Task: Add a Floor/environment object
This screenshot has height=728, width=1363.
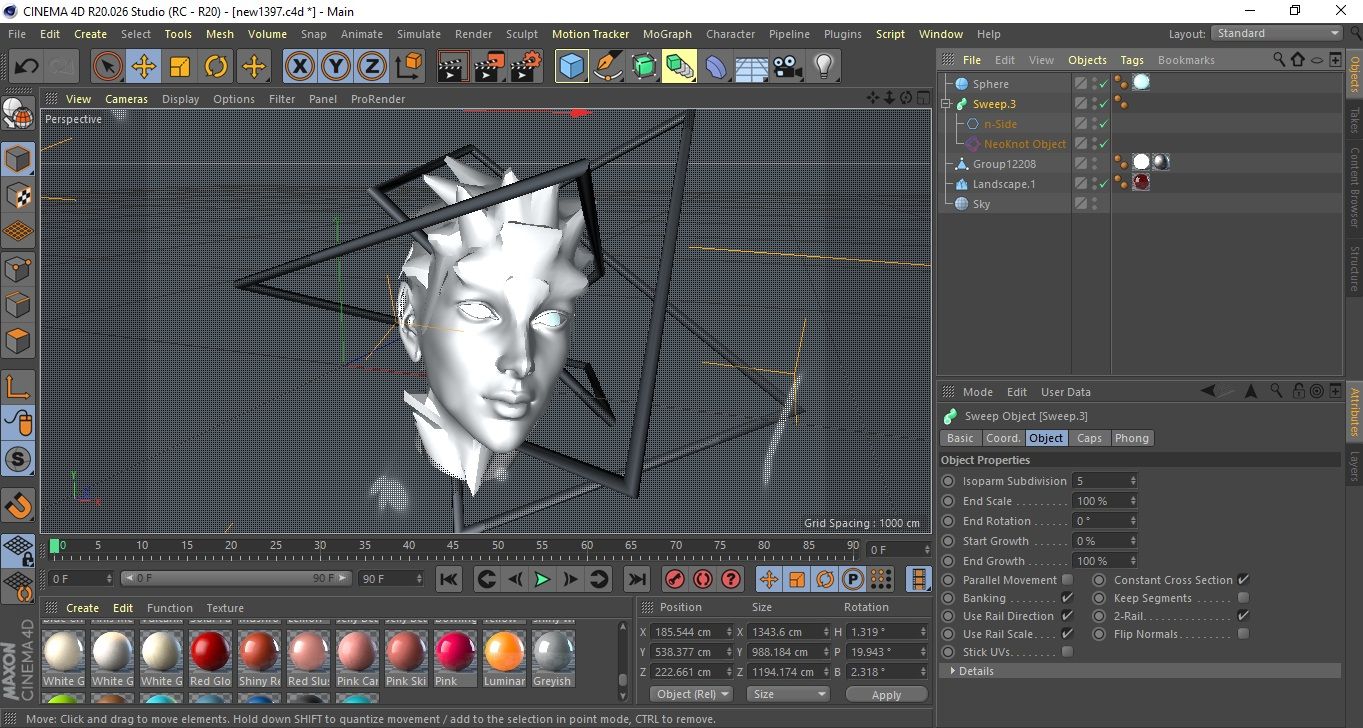Action: coord(752,67)
